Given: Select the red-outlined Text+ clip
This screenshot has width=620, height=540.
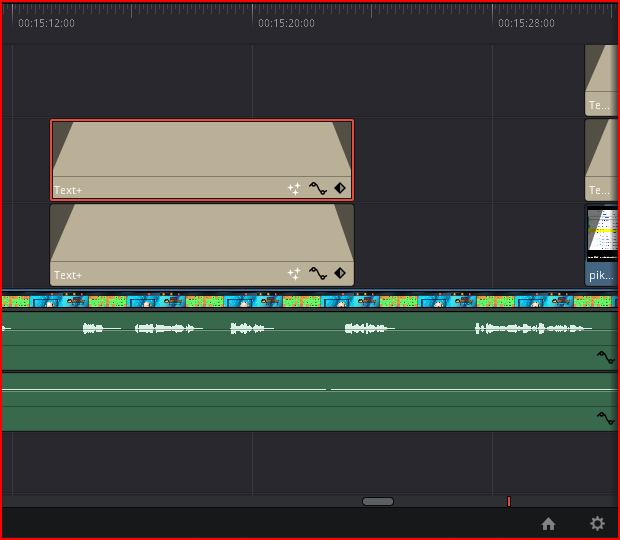Looking at the screenshot, I should (x=200, y=150).
